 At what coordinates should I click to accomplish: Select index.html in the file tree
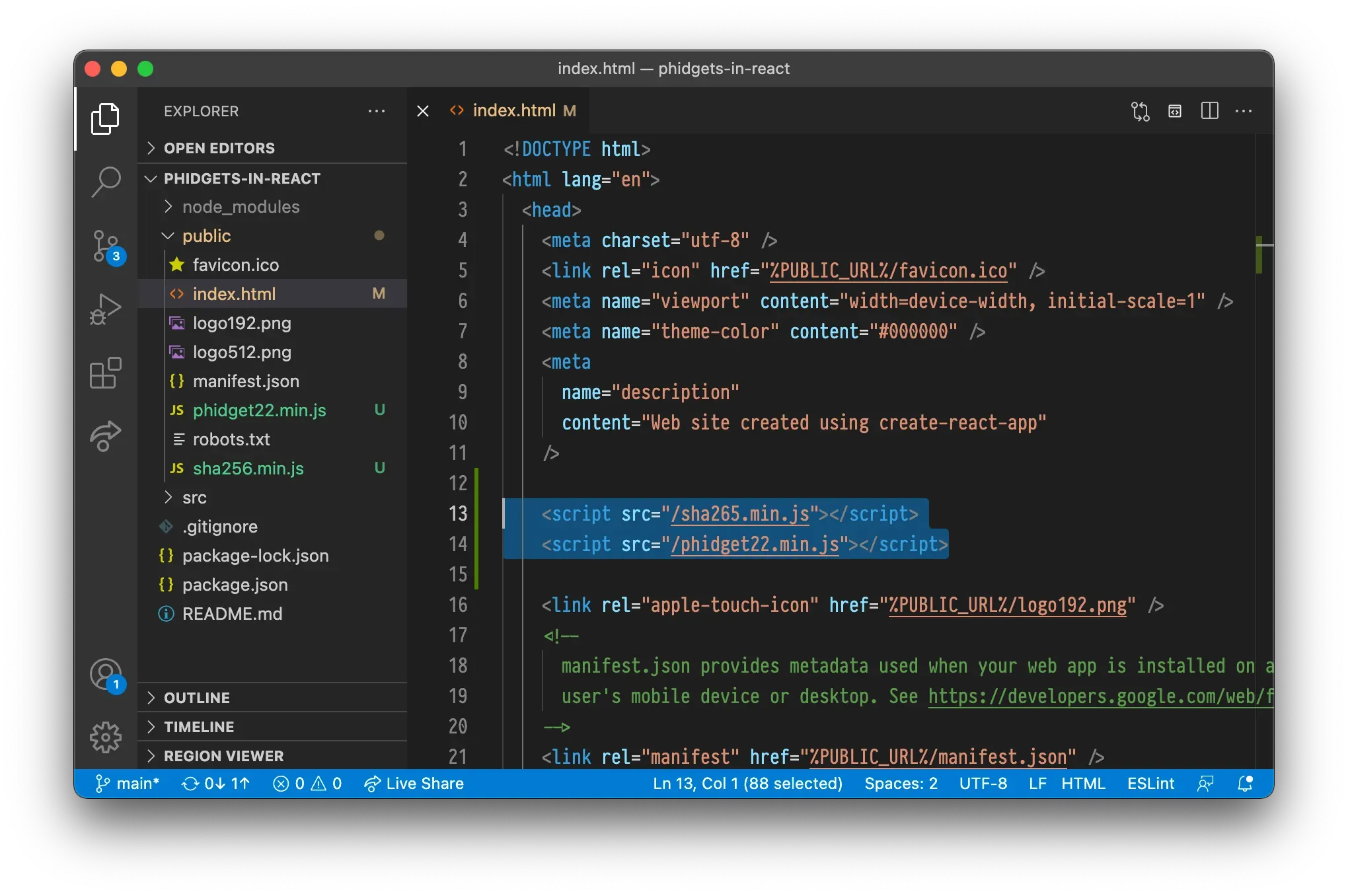272,294
